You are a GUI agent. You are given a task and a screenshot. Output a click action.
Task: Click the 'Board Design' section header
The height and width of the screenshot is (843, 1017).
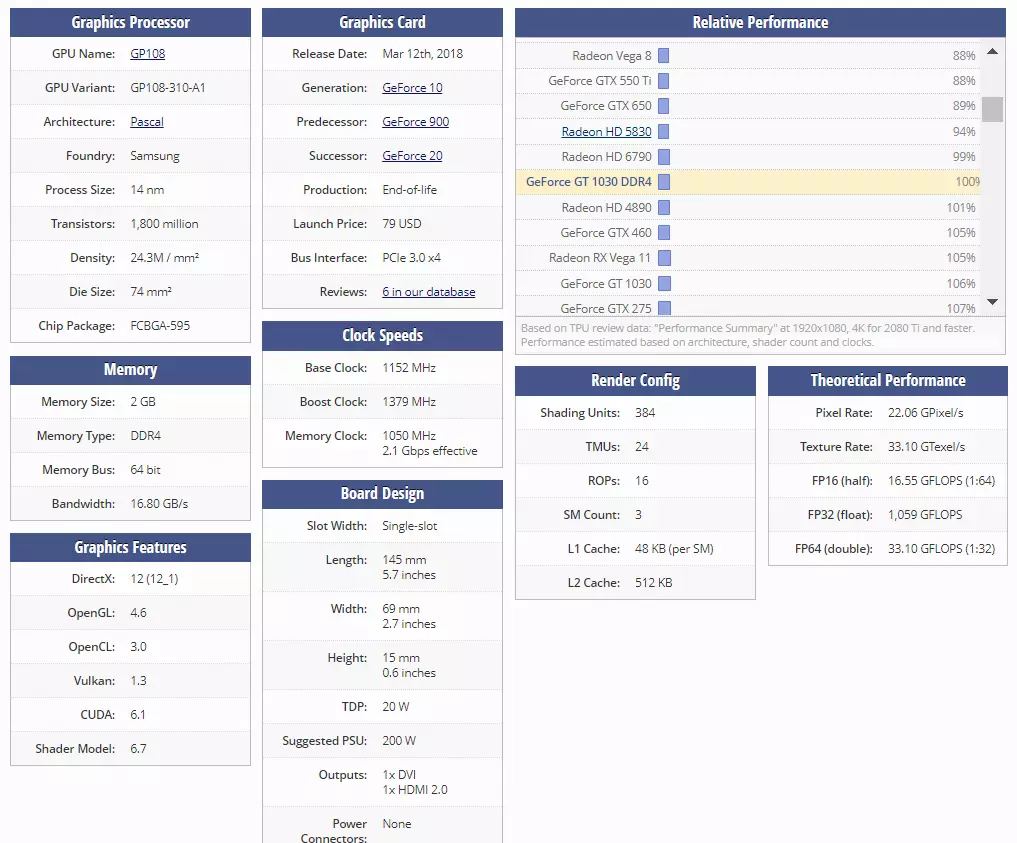[382, 494]
